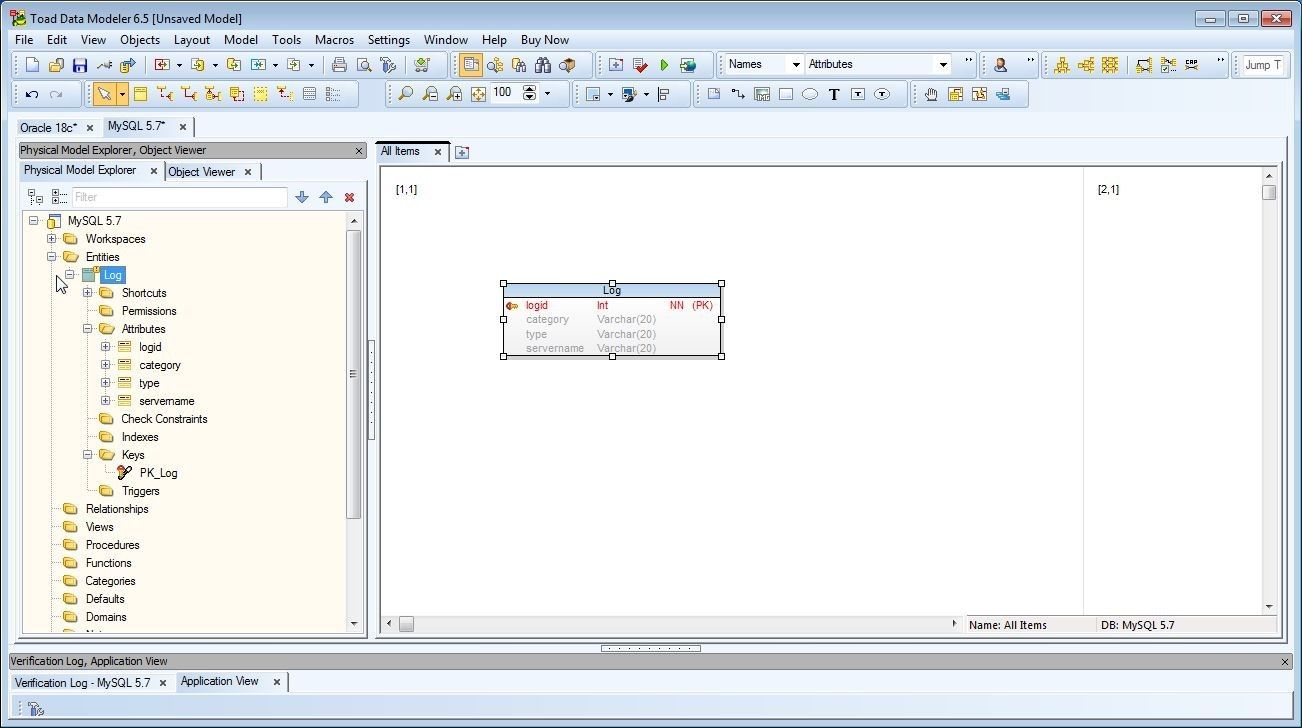The width and height of the screenshot is (1302, 728).
Task: Select the Text T tool
Action: (x=833, y=94)
